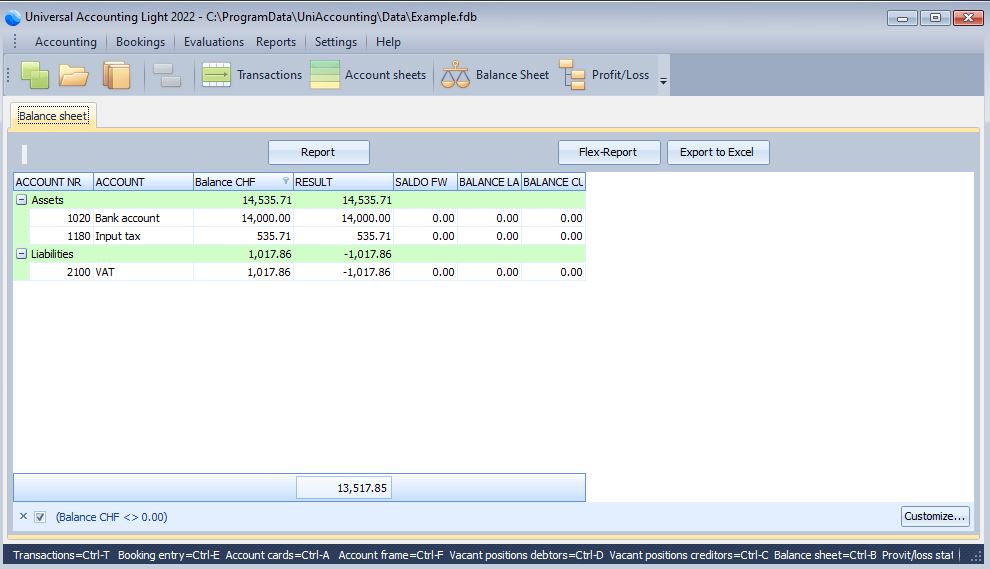Sort by the ACCOUNT NR column header
990x569 pixels.
53,182
